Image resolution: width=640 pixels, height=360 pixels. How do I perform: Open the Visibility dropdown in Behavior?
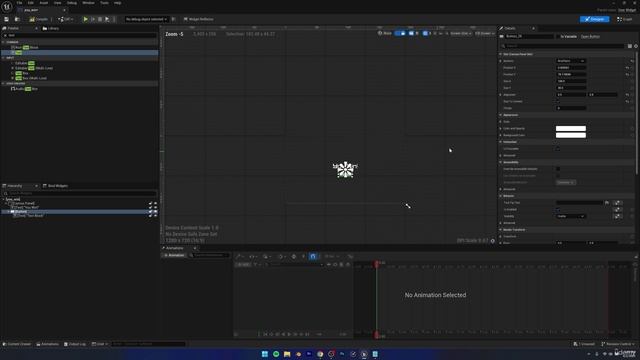pos(571,216)
